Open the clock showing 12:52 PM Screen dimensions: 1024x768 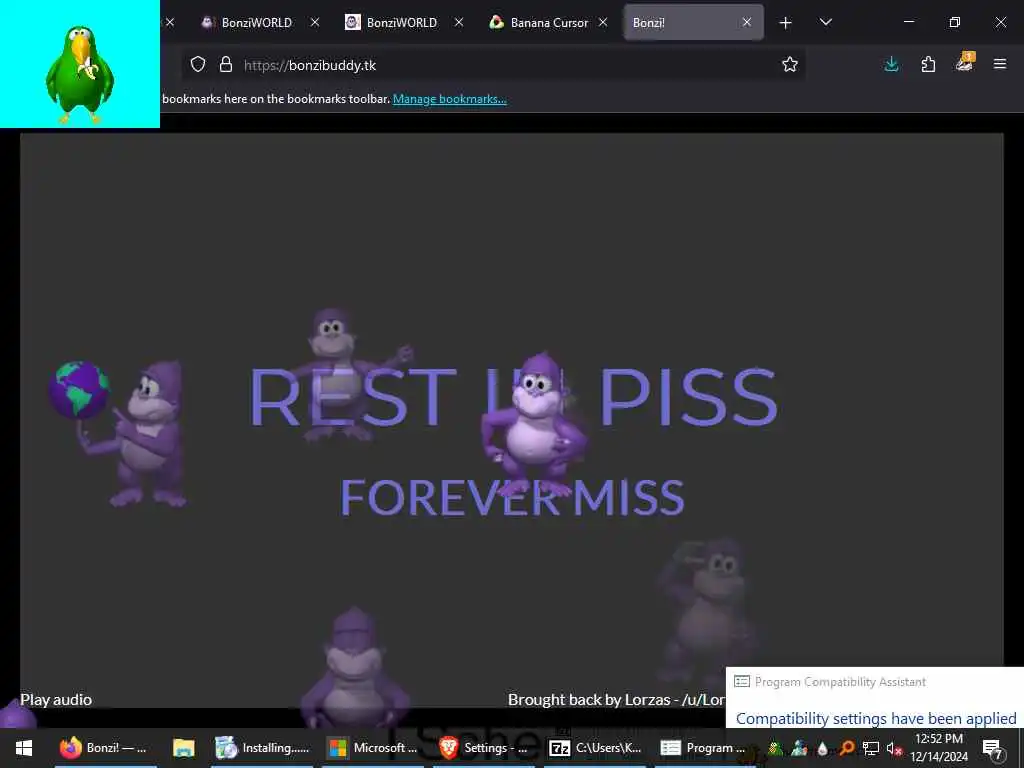(939, 748)
